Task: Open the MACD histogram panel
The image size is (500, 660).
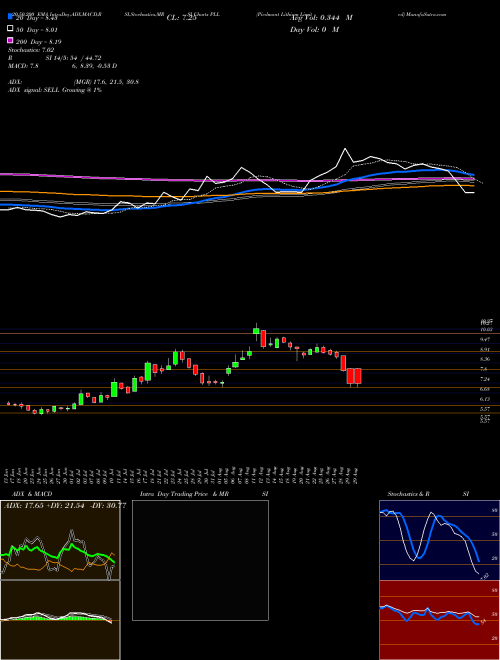Action: coord(60,620)
